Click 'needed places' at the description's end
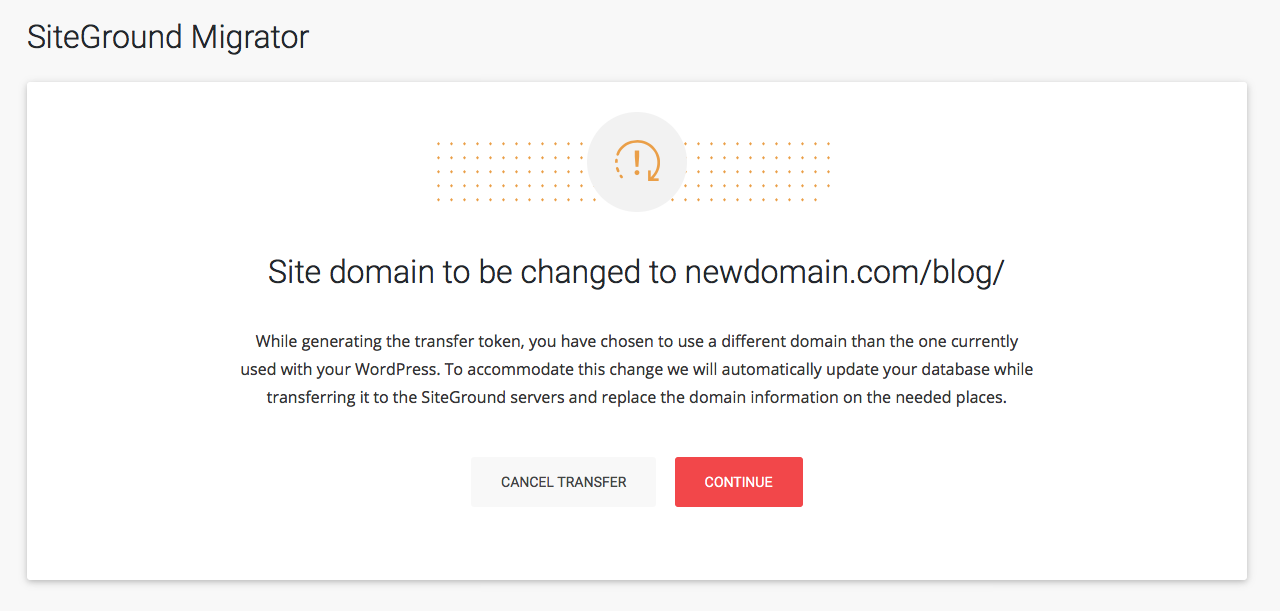Screen dimensions: 1280x611 pyautogui.click(x=957, y=397)
